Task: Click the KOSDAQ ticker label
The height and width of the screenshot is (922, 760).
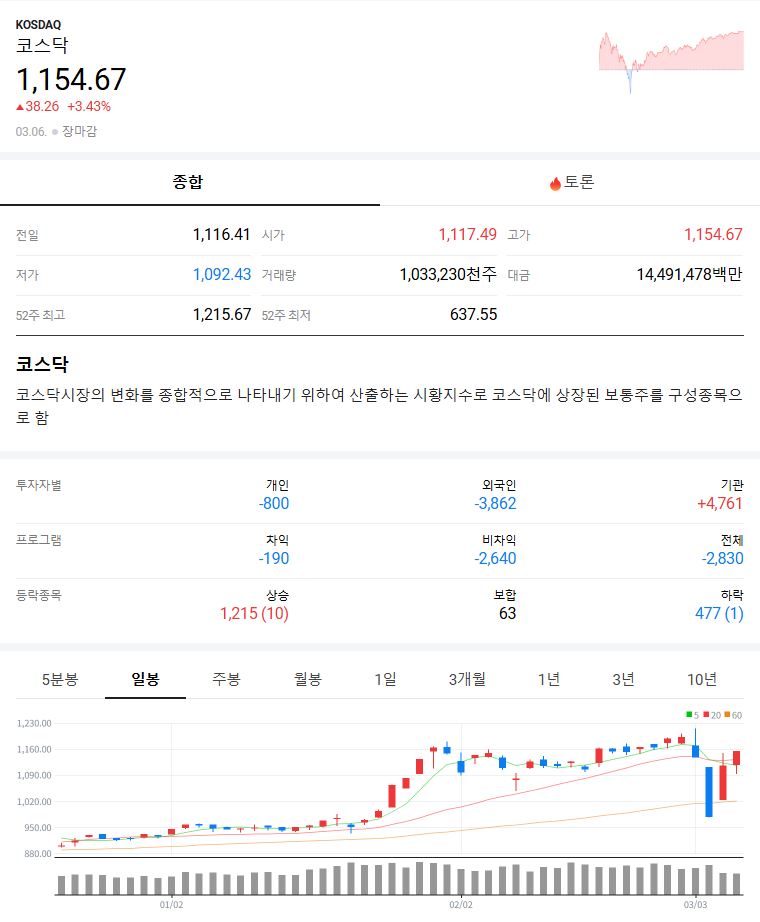Action: point(38,25)
